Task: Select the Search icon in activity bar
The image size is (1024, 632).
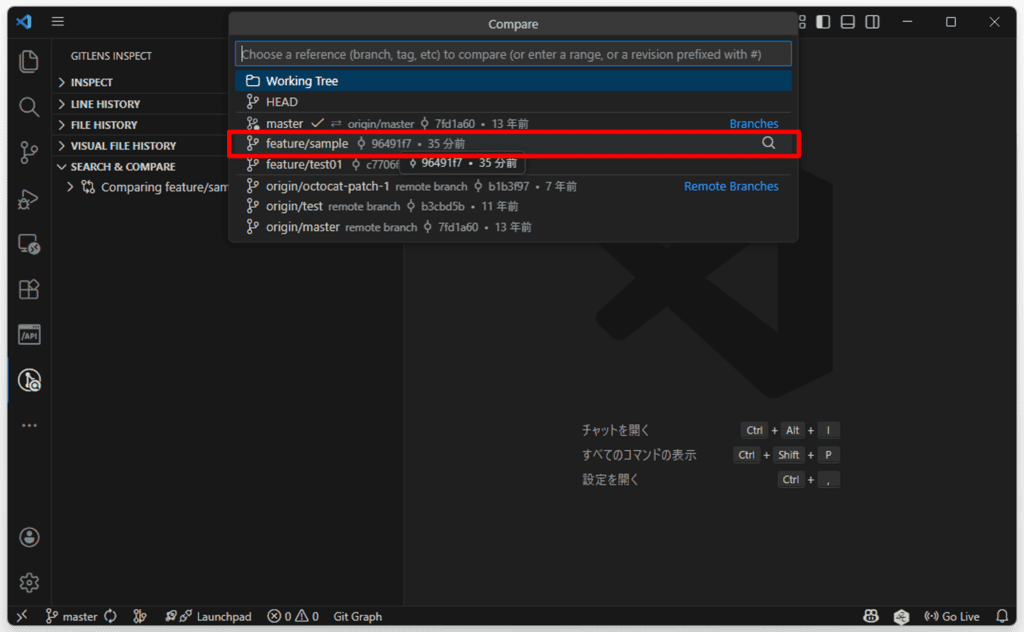Action: click(28, 107)
